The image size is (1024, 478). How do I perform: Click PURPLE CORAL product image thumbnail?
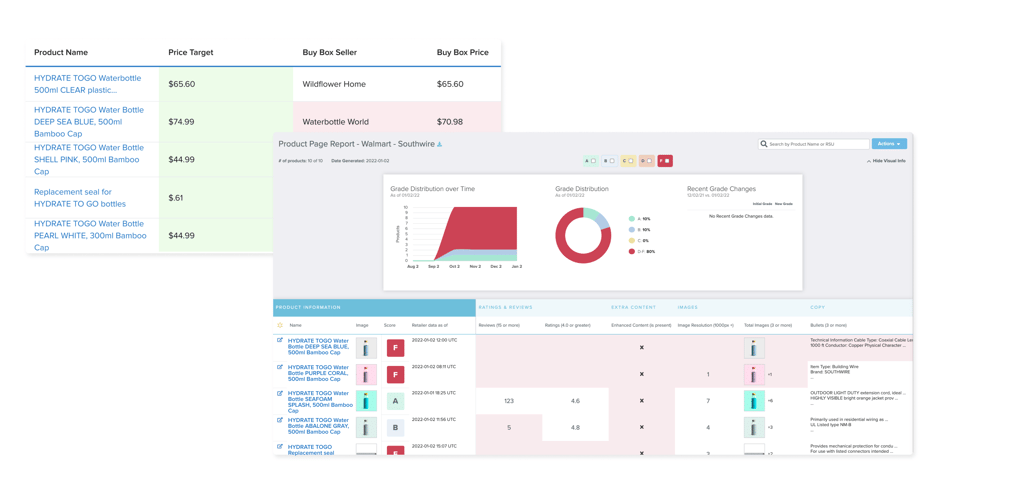pos(366,375)
